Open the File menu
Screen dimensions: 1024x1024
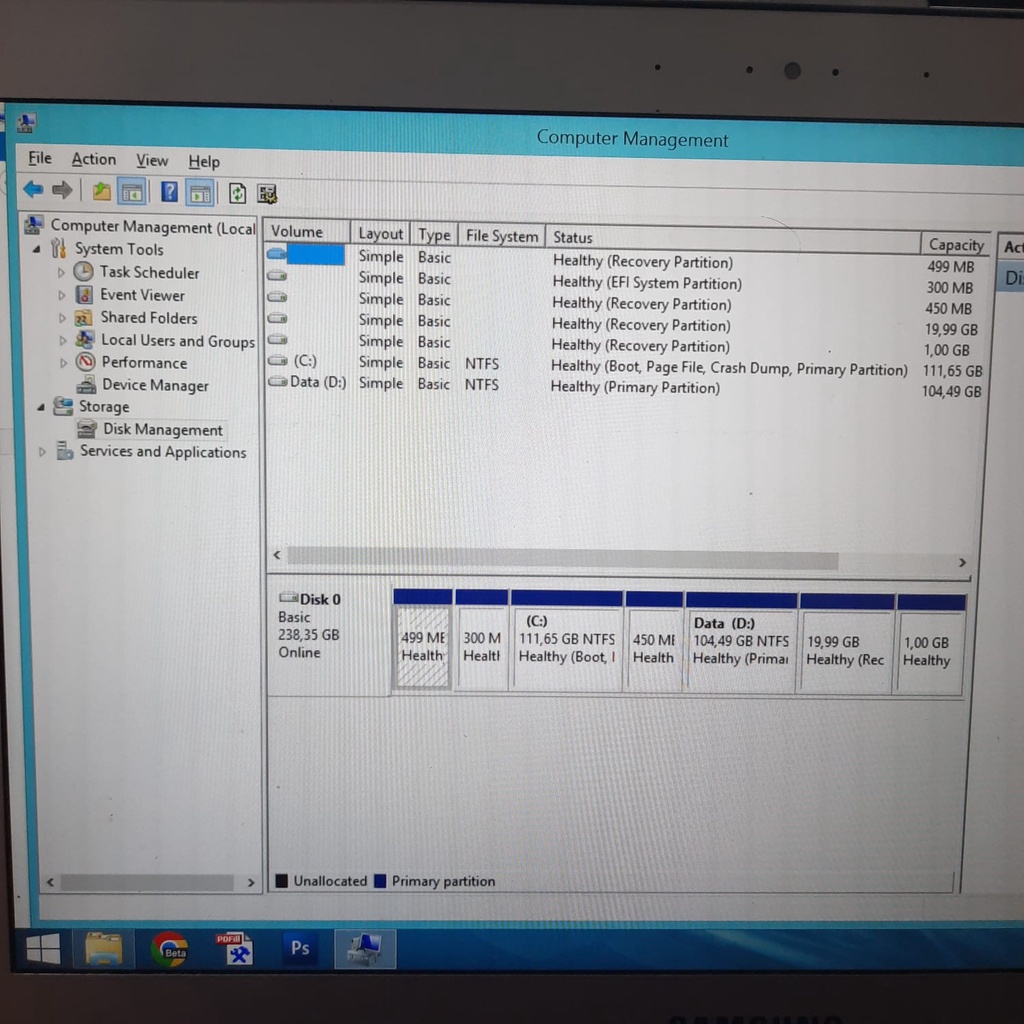(x=40, y=158)
